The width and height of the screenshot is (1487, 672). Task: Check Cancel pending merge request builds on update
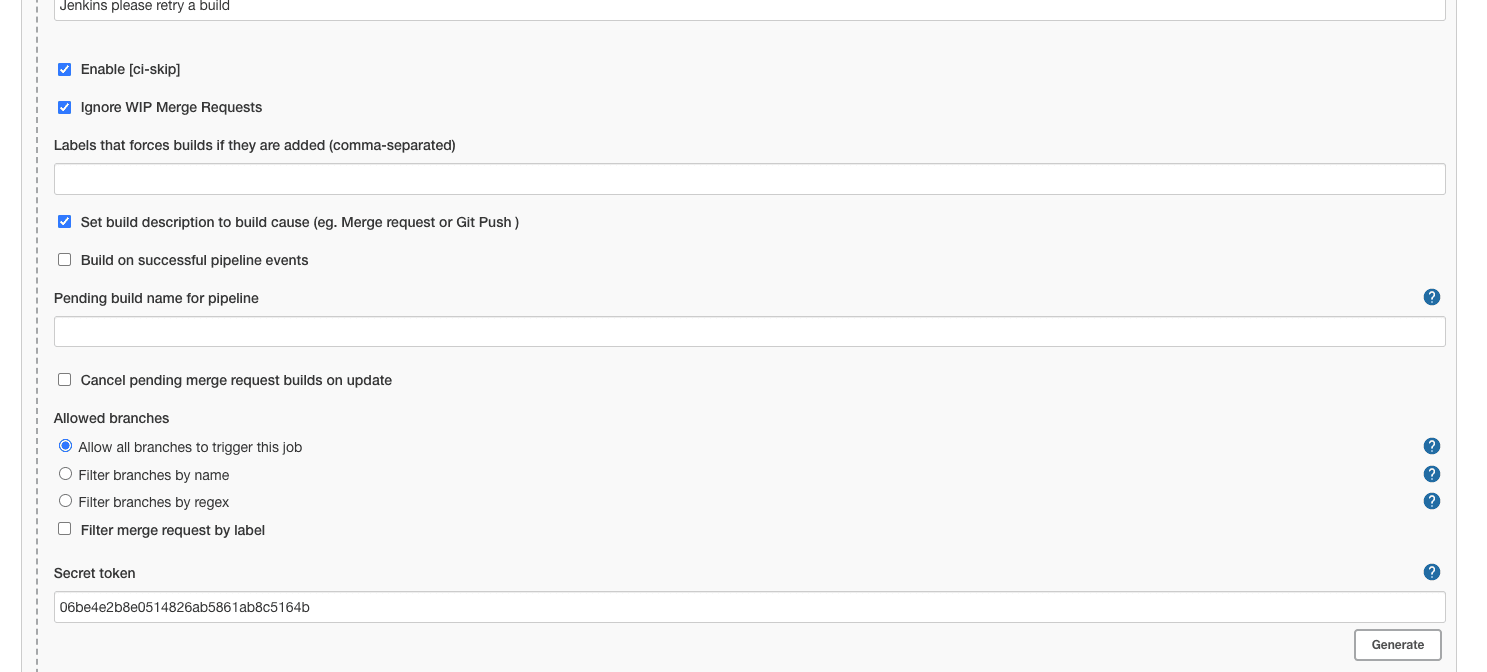click(65, 380)
